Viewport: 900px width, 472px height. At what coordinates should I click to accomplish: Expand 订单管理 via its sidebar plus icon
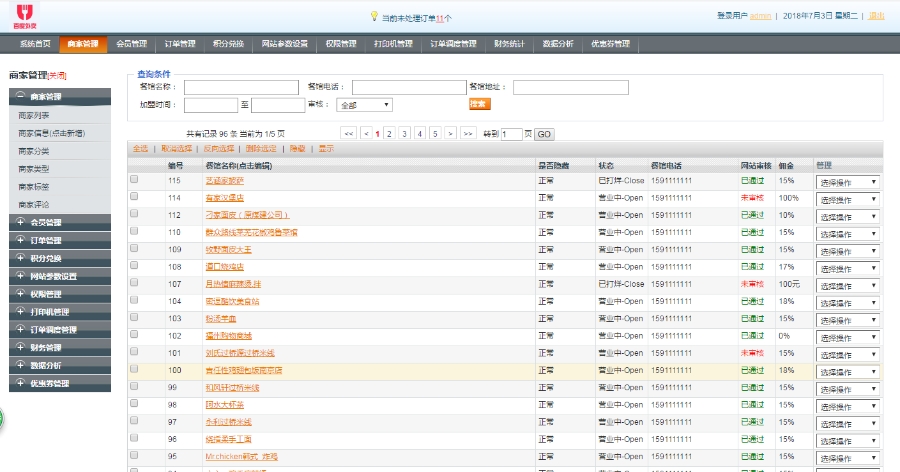(x=20, y=240)
